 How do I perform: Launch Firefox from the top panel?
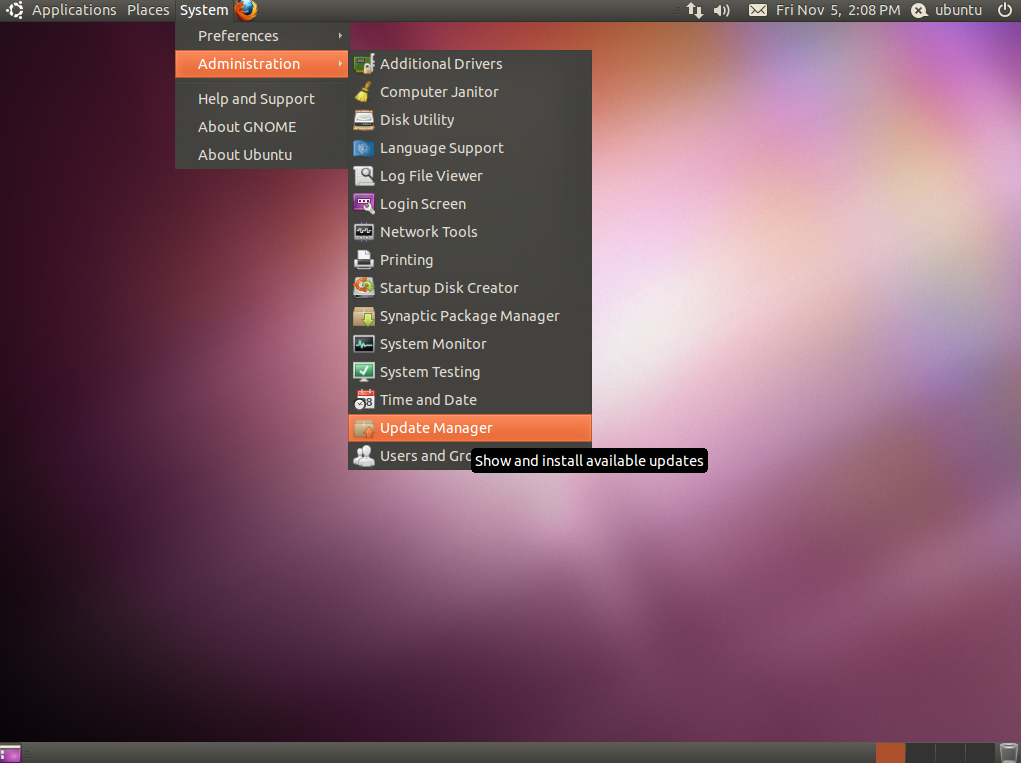(246, 10)
